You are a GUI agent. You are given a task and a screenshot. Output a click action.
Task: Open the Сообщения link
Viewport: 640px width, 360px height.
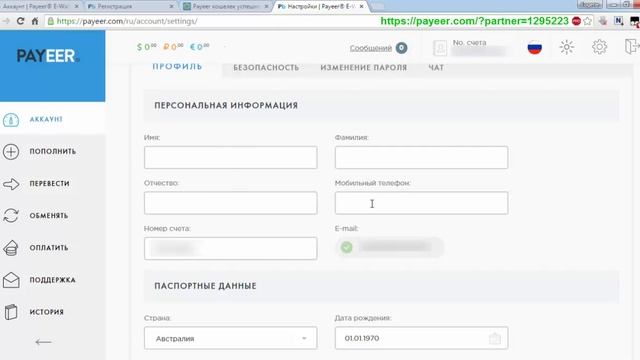371,48
